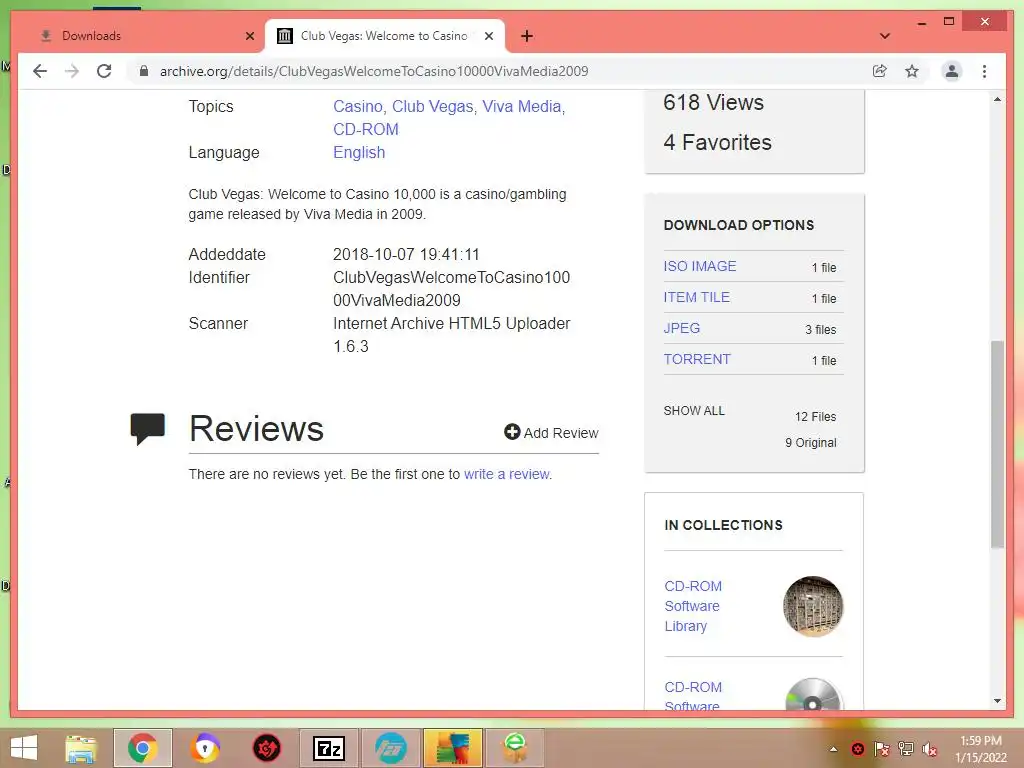Open the CD-ROM topic link
Screen dimensions: 1024x768
click(366, 129)
